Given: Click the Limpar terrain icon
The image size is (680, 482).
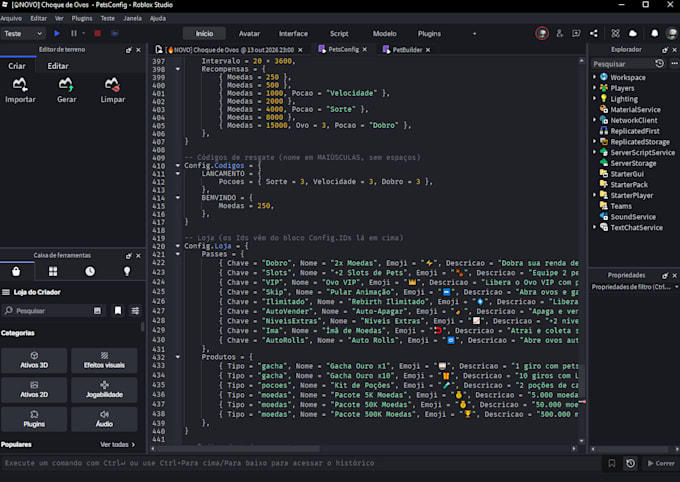Looking at the screenshot, I should click(113, 90).
